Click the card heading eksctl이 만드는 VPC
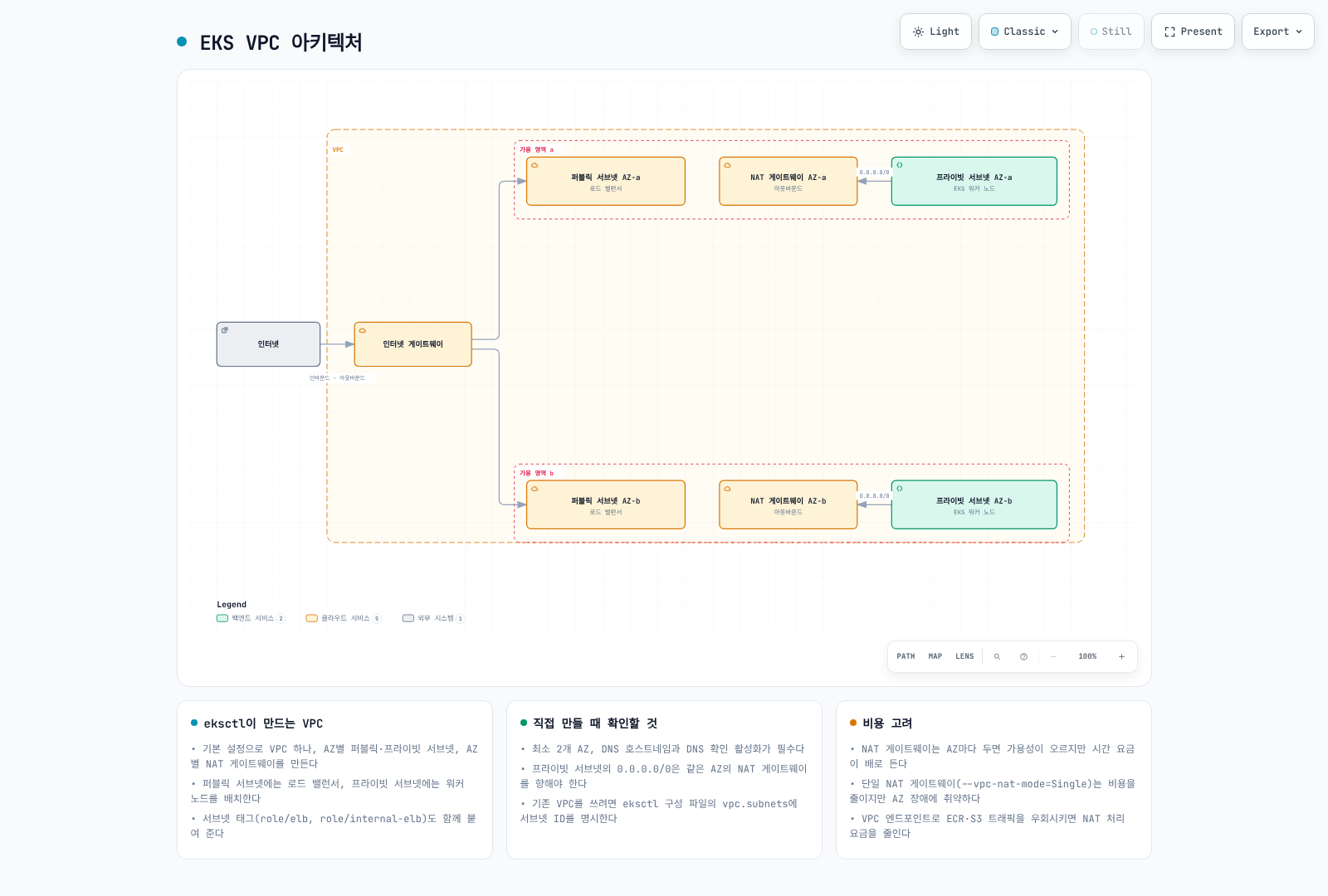The height and width of the screenshot is (896, 1328). [263, 723]
